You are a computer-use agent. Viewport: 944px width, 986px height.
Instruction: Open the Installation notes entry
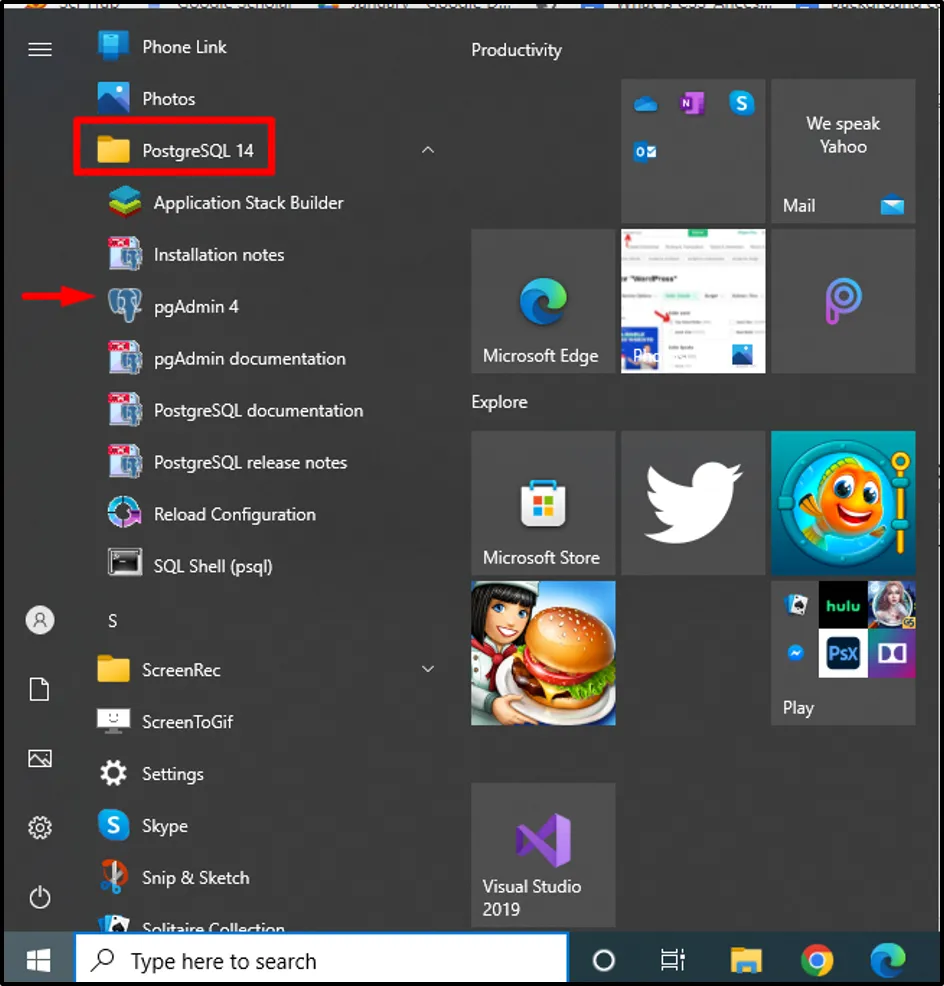click(x=218, y=255)
